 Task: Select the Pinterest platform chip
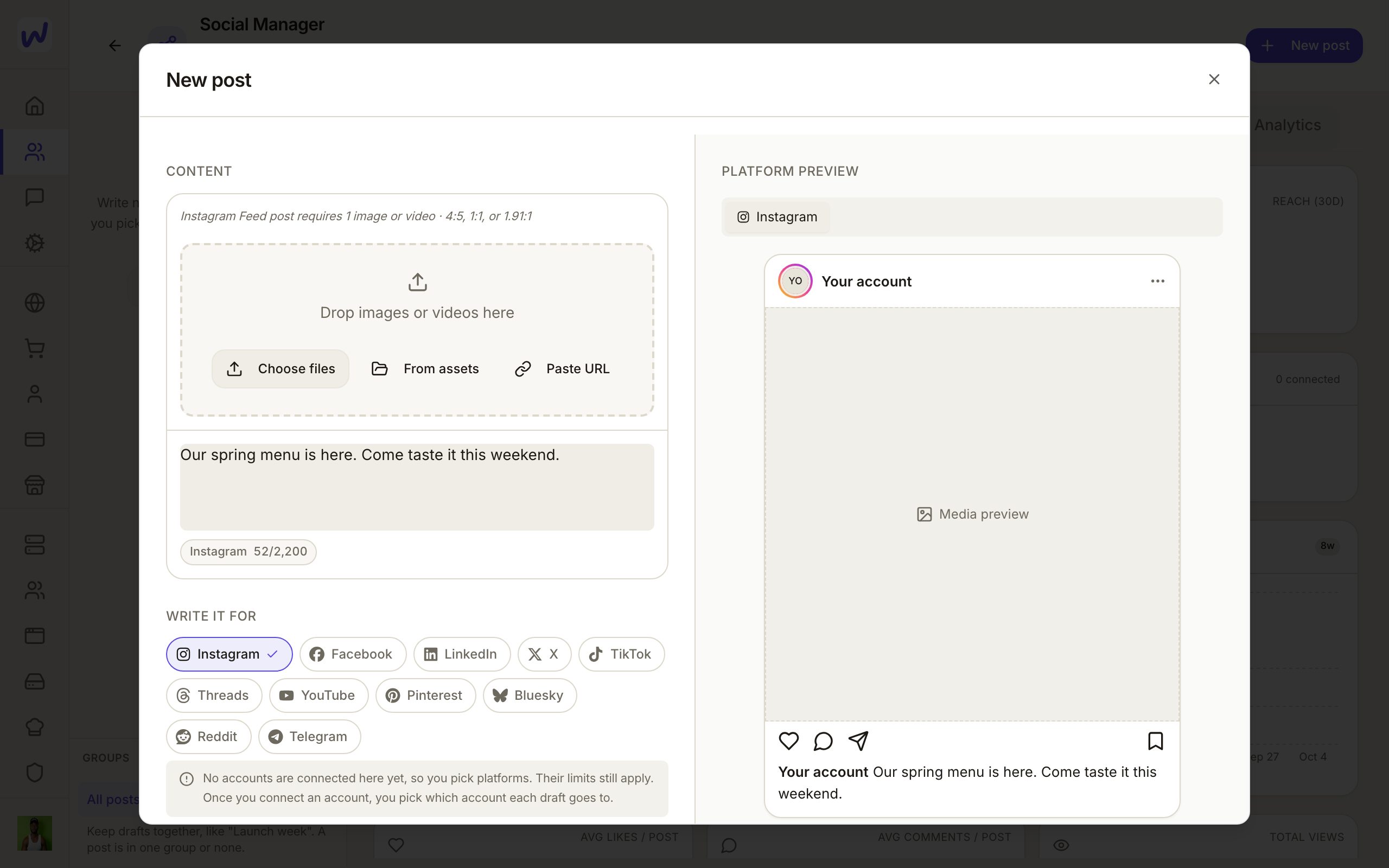point(425,695)
